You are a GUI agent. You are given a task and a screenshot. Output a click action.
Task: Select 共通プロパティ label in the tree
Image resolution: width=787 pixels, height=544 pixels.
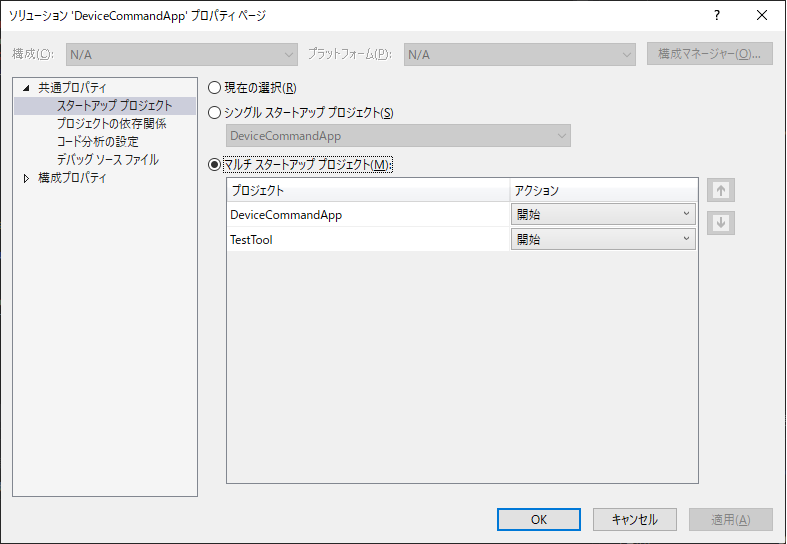click(72, 88)
